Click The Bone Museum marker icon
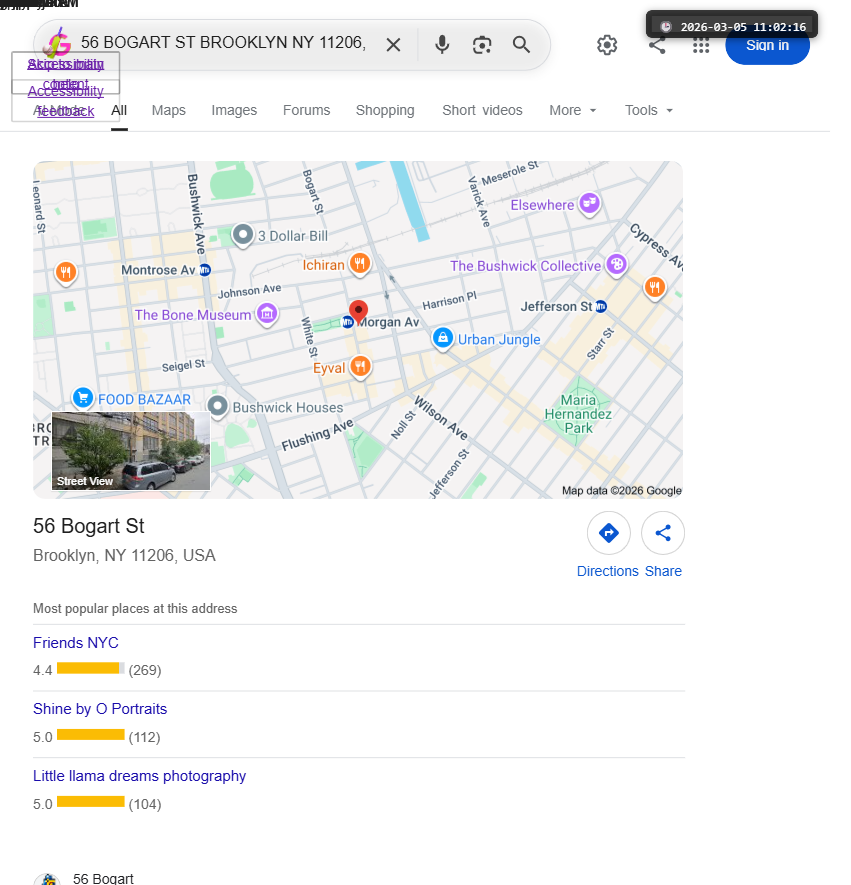This screenshot has height=885, width=851. point(267,313)
